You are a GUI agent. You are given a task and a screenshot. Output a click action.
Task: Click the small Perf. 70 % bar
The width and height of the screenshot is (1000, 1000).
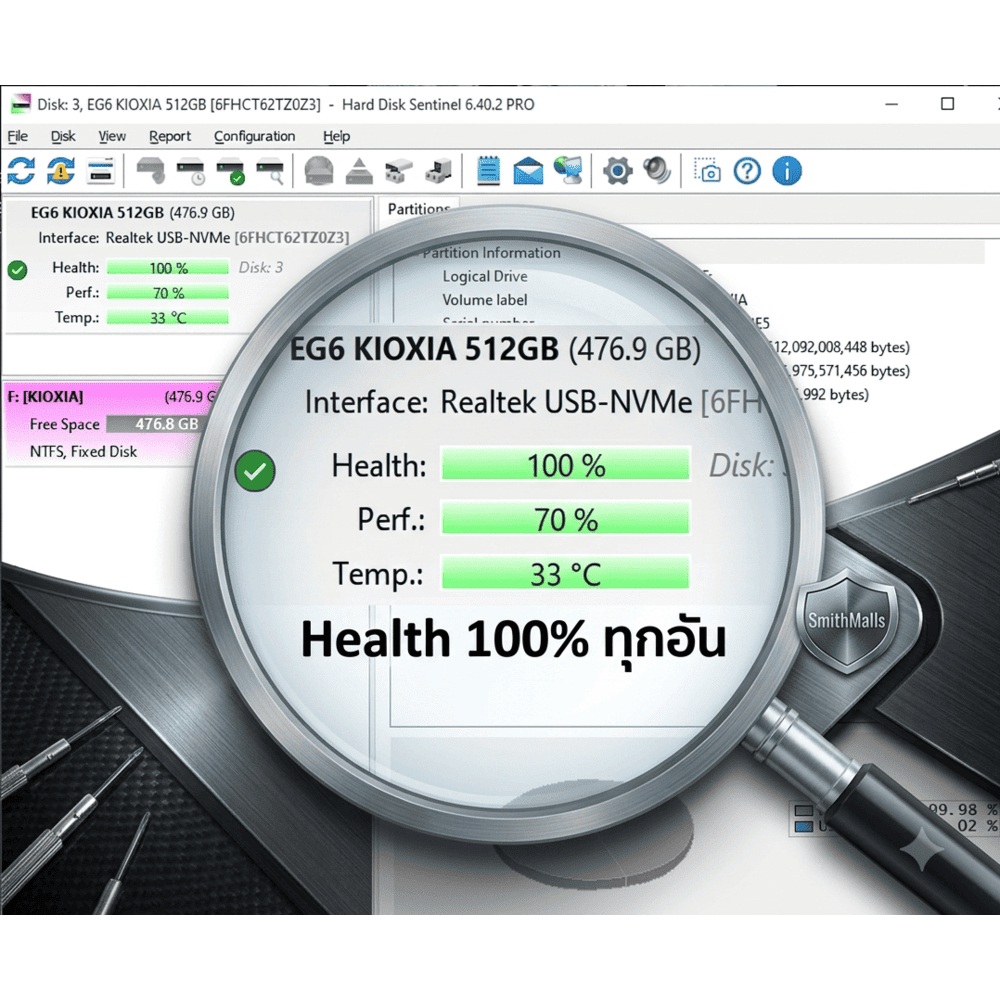pyautogui.click(x=168, y=293)
